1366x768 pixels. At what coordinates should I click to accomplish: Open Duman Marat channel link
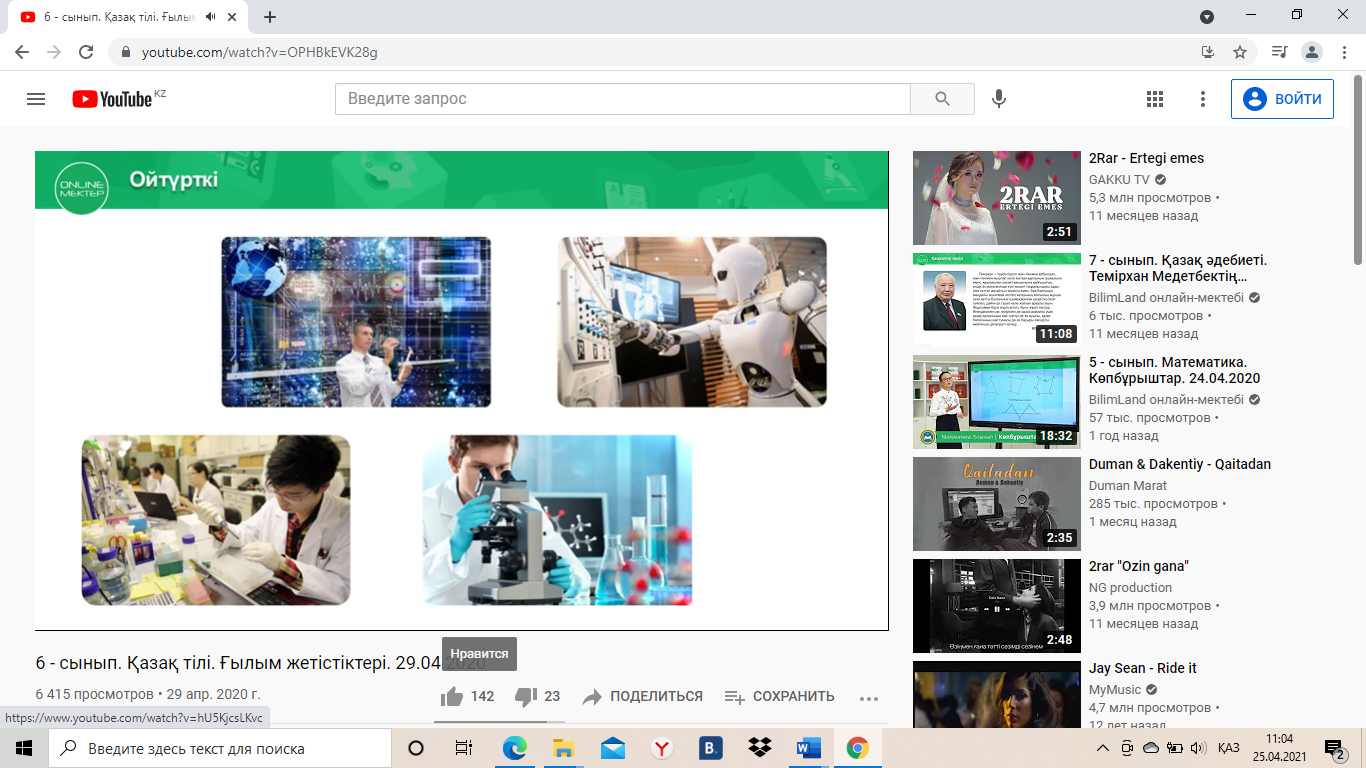(x=1128, y=485)
